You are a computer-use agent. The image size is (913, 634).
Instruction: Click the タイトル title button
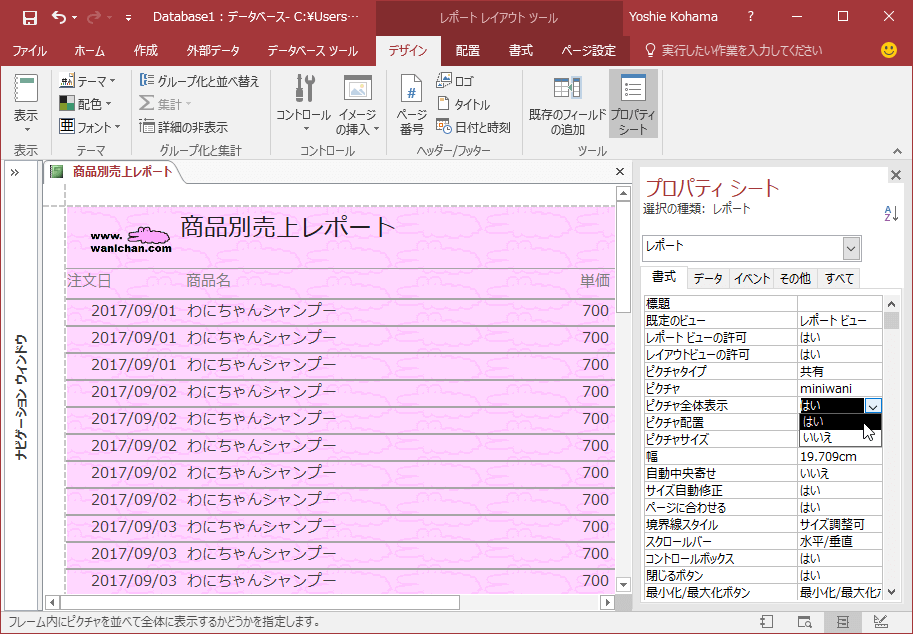[x=463, y=104]
